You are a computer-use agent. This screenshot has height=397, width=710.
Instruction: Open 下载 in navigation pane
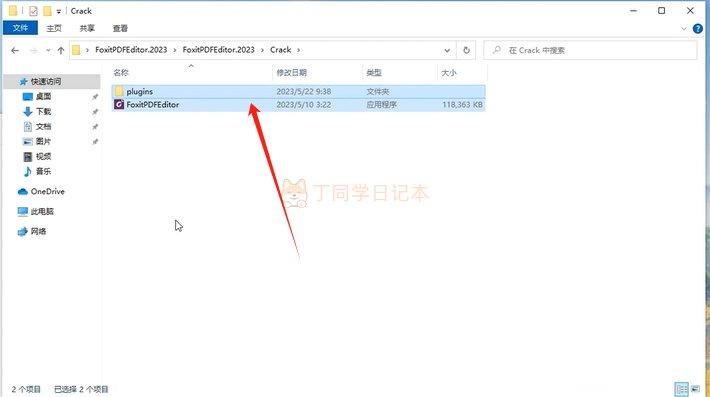point(43,111)
